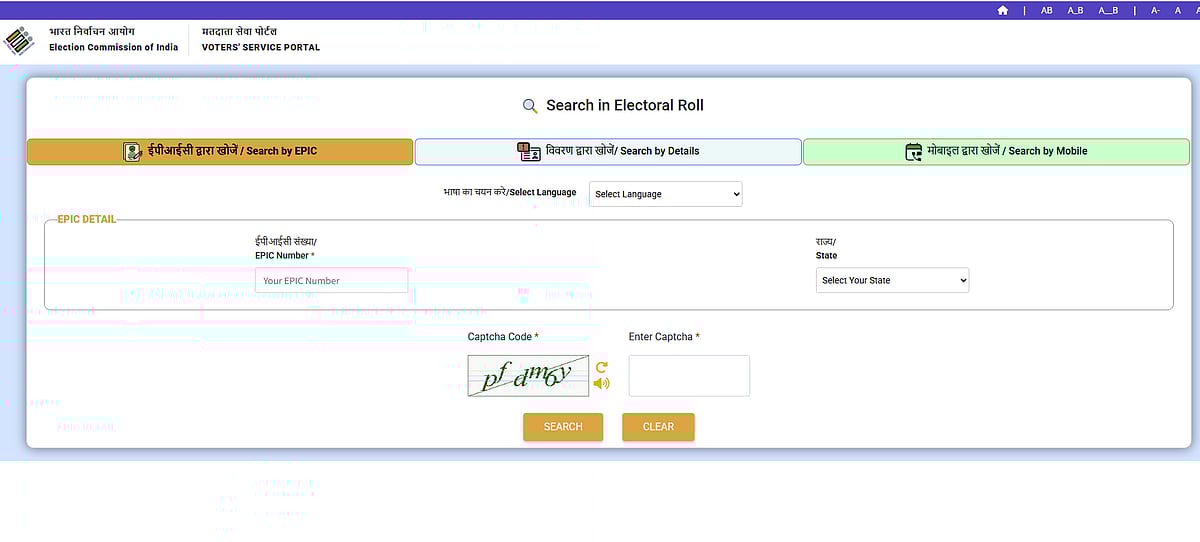Screen dimensions: 1200x542
Task: Open the Search by Mobile tab
Action: pyautogui.click(x=996, y=151)
